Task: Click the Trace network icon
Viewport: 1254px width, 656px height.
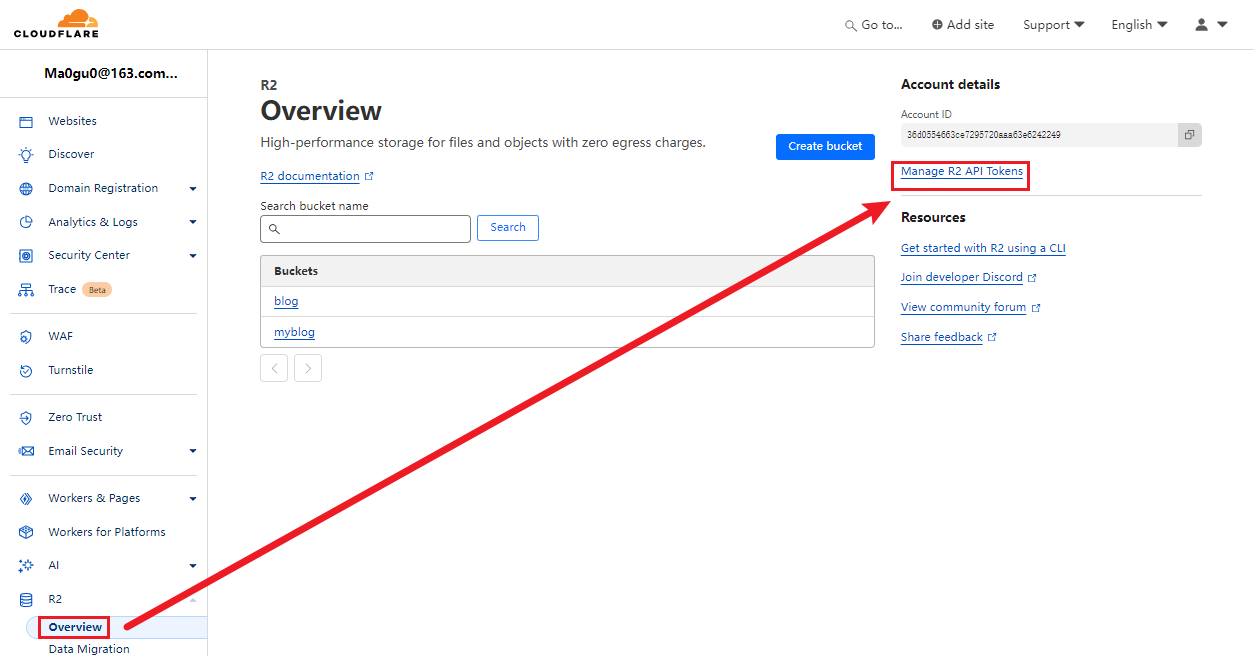Action: tap(26, 289)
